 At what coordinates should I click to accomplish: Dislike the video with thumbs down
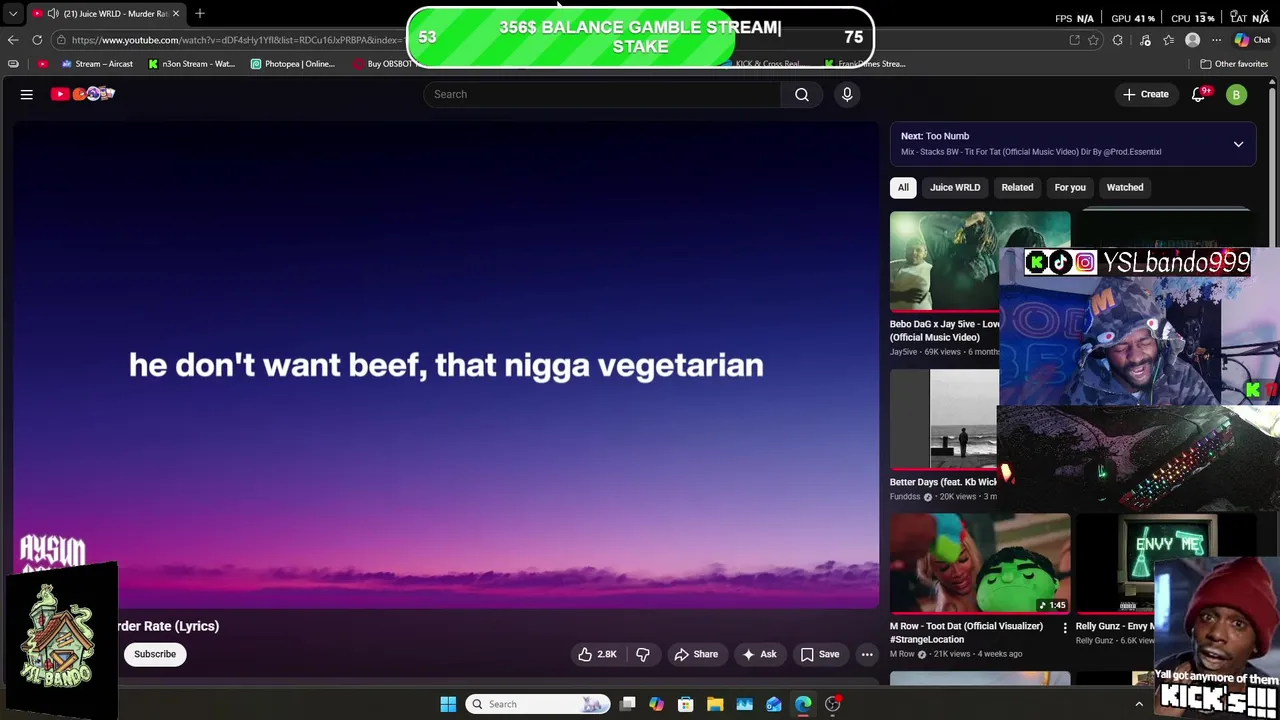point(643,654)
